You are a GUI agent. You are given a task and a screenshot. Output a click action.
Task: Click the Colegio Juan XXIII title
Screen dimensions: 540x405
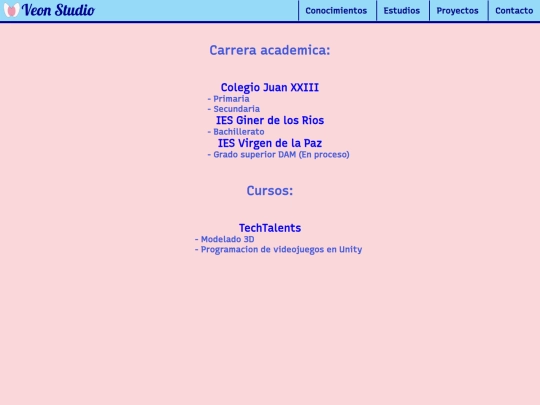(x=270, y=87)
